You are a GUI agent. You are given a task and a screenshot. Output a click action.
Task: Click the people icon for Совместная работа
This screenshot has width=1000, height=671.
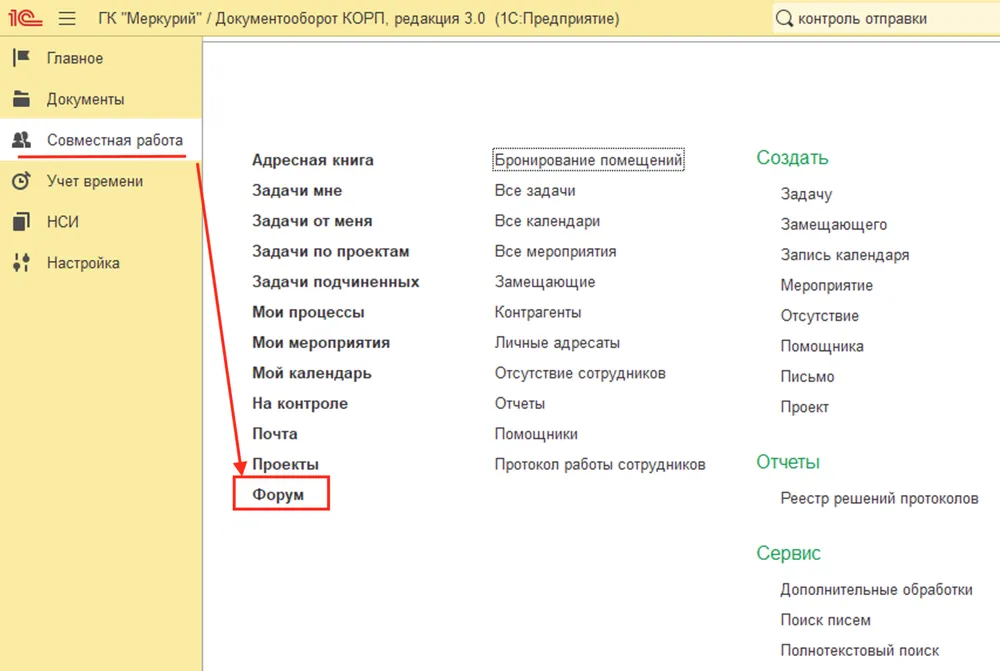click(x=21, y=140)
